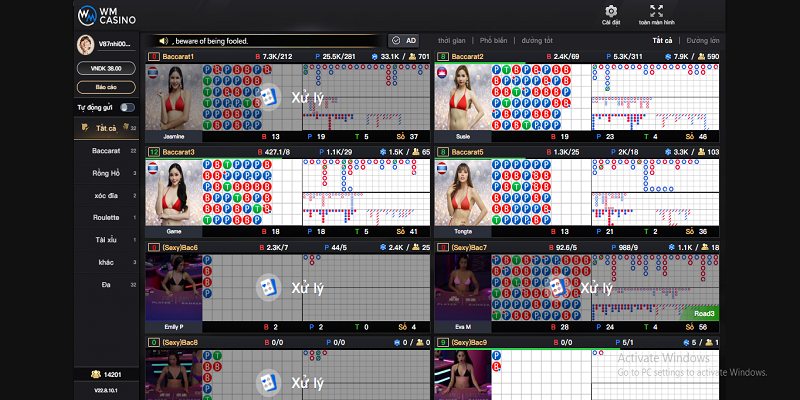
Task: Click the players icon beside 590 on Baccarat2
Action: (x=702, y=56)
